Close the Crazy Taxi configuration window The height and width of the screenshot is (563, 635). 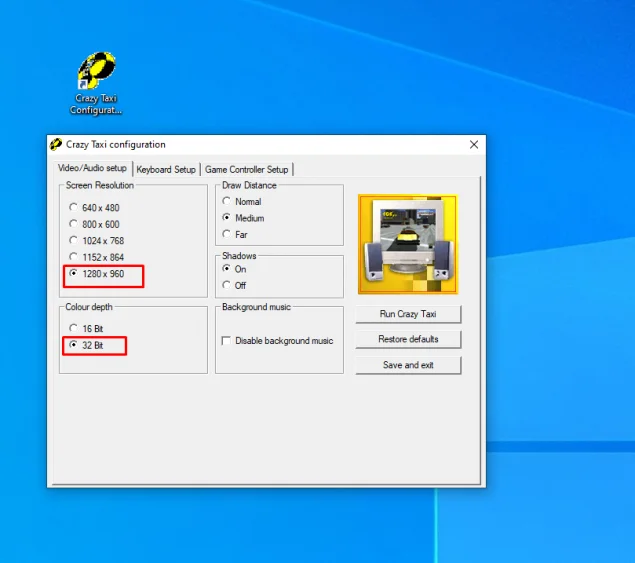[474, 145]
